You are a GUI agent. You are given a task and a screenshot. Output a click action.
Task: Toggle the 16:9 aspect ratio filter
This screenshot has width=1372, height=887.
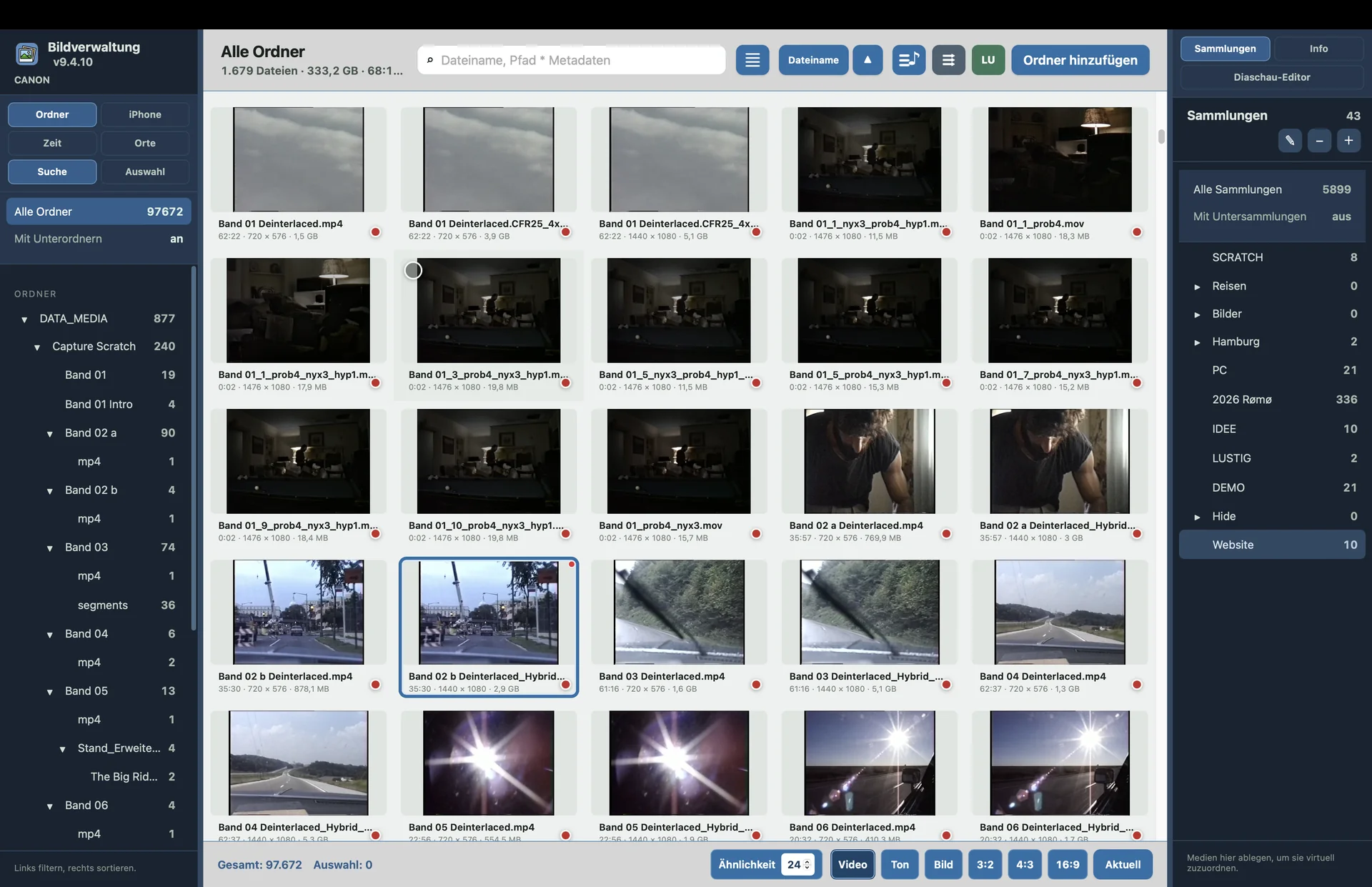tap(1068, 864)
